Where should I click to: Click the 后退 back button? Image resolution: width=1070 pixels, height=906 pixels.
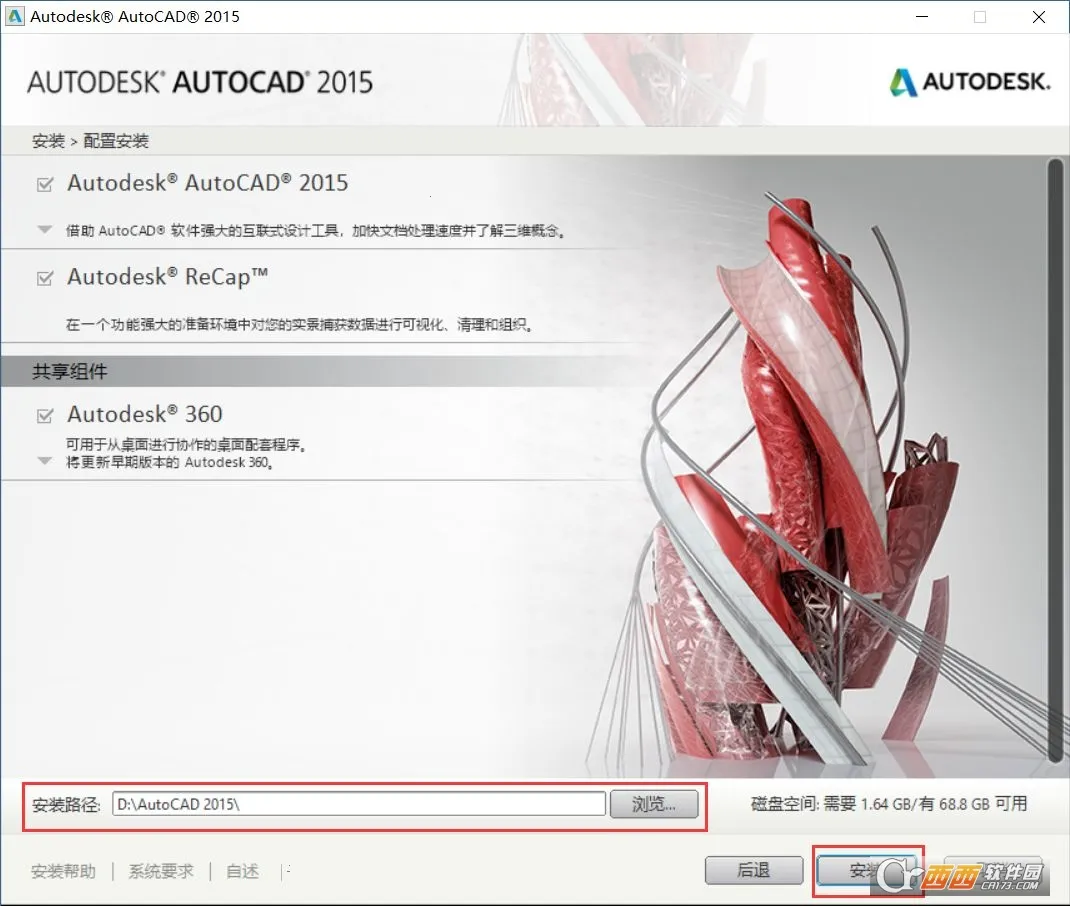[753, 870]
